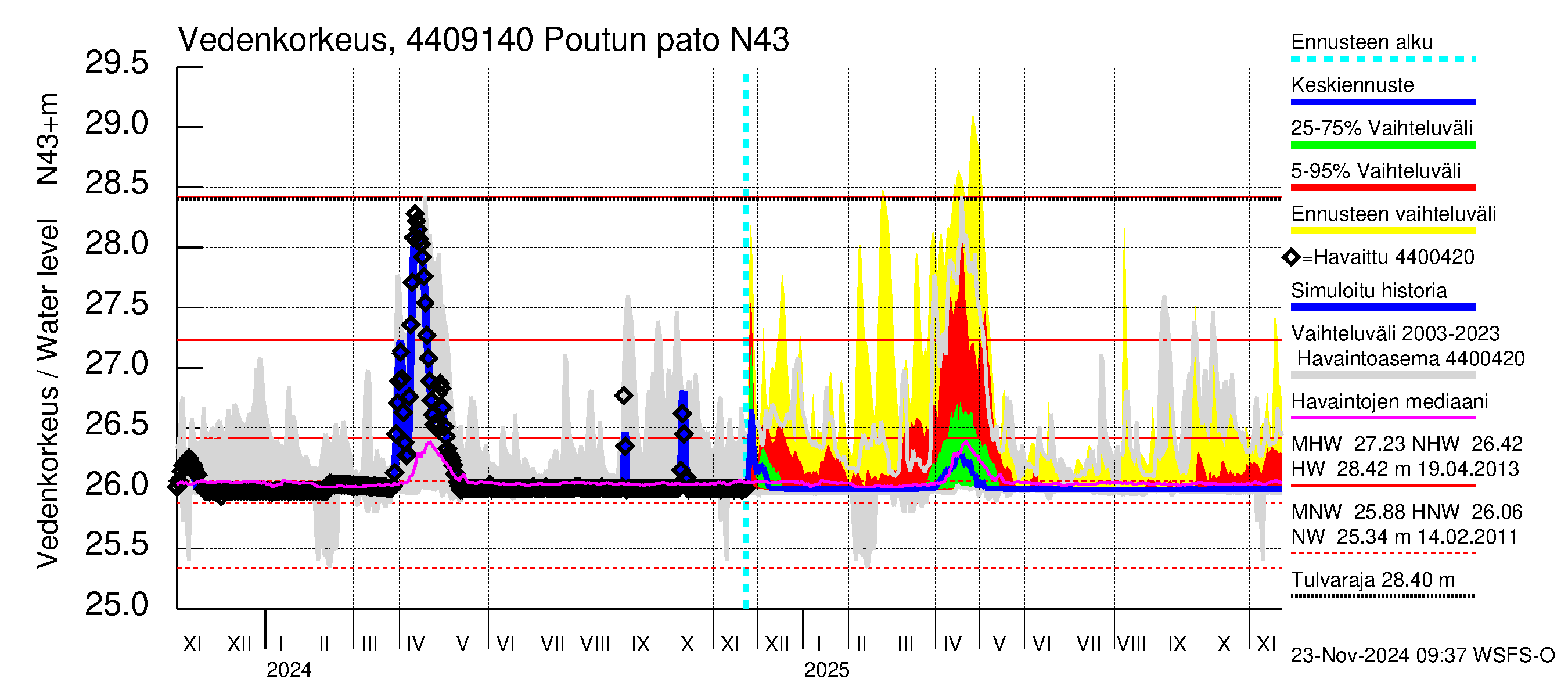Click the cyan forecast start line in chart
Viewport: 1568px width, 697px height.
(745, 341)
